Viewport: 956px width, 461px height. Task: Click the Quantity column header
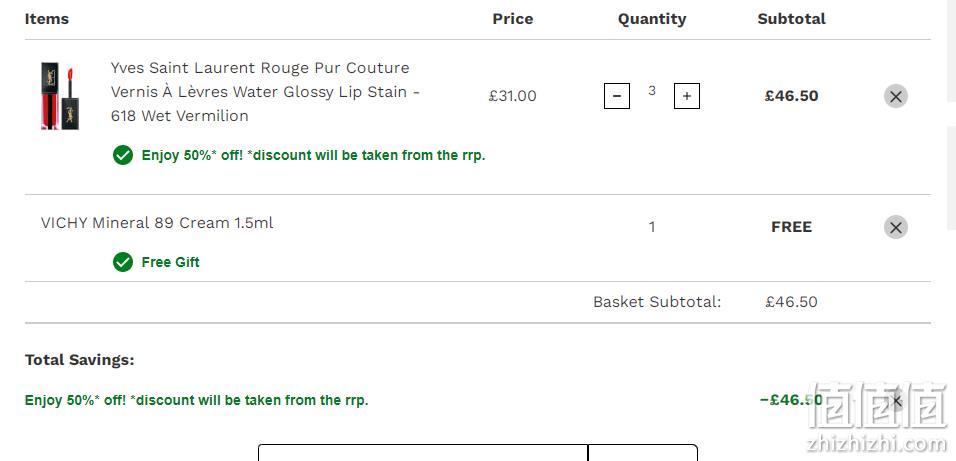click(x=652, y=19)
